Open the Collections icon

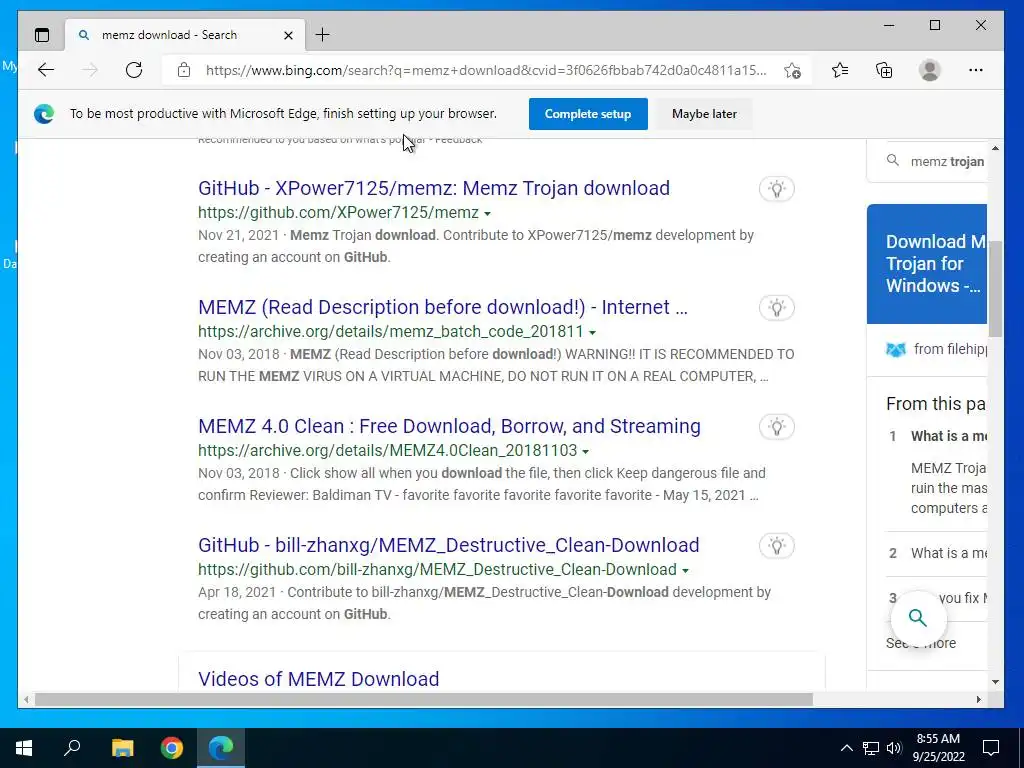(x=884, y=70)
